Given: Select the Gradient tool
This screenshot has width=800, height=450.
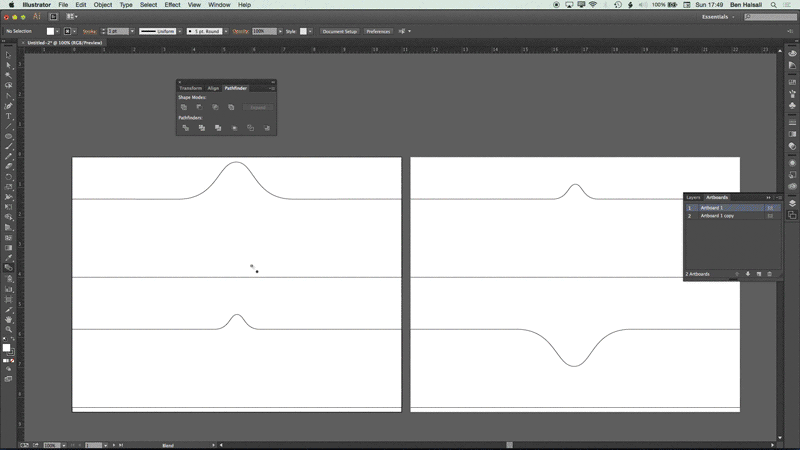Looking at the screenshot, I should click(8, 248).
